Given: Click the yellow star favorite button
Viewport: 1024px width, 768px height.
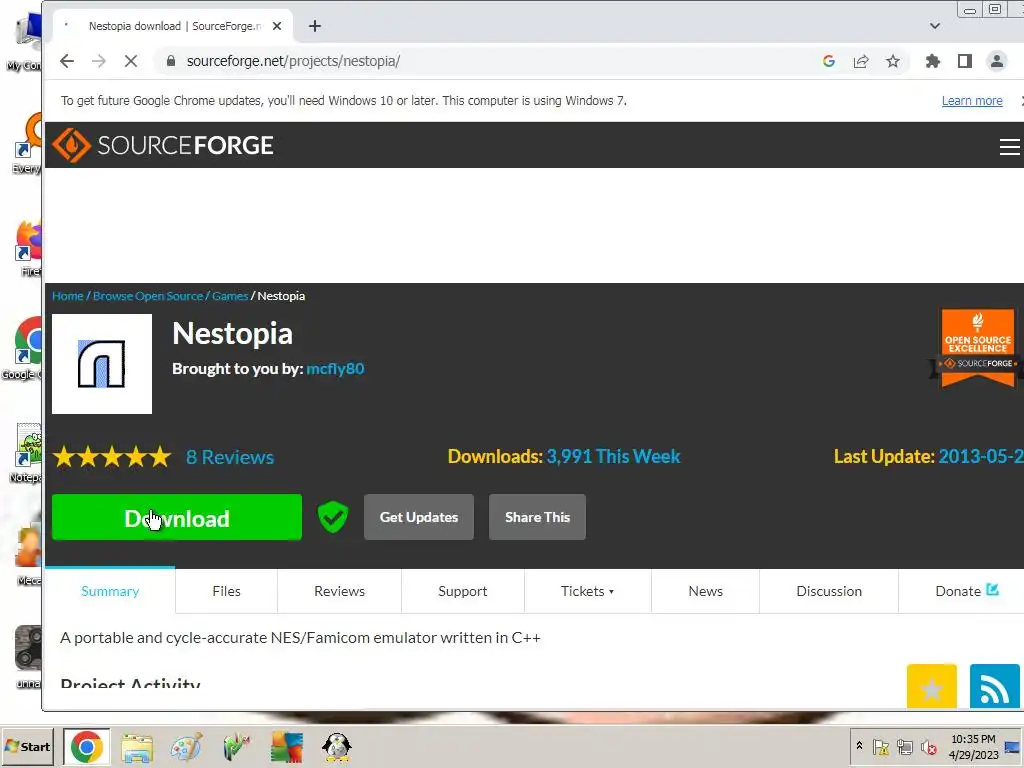Looking at the screenshot, I should click(931, 686).
